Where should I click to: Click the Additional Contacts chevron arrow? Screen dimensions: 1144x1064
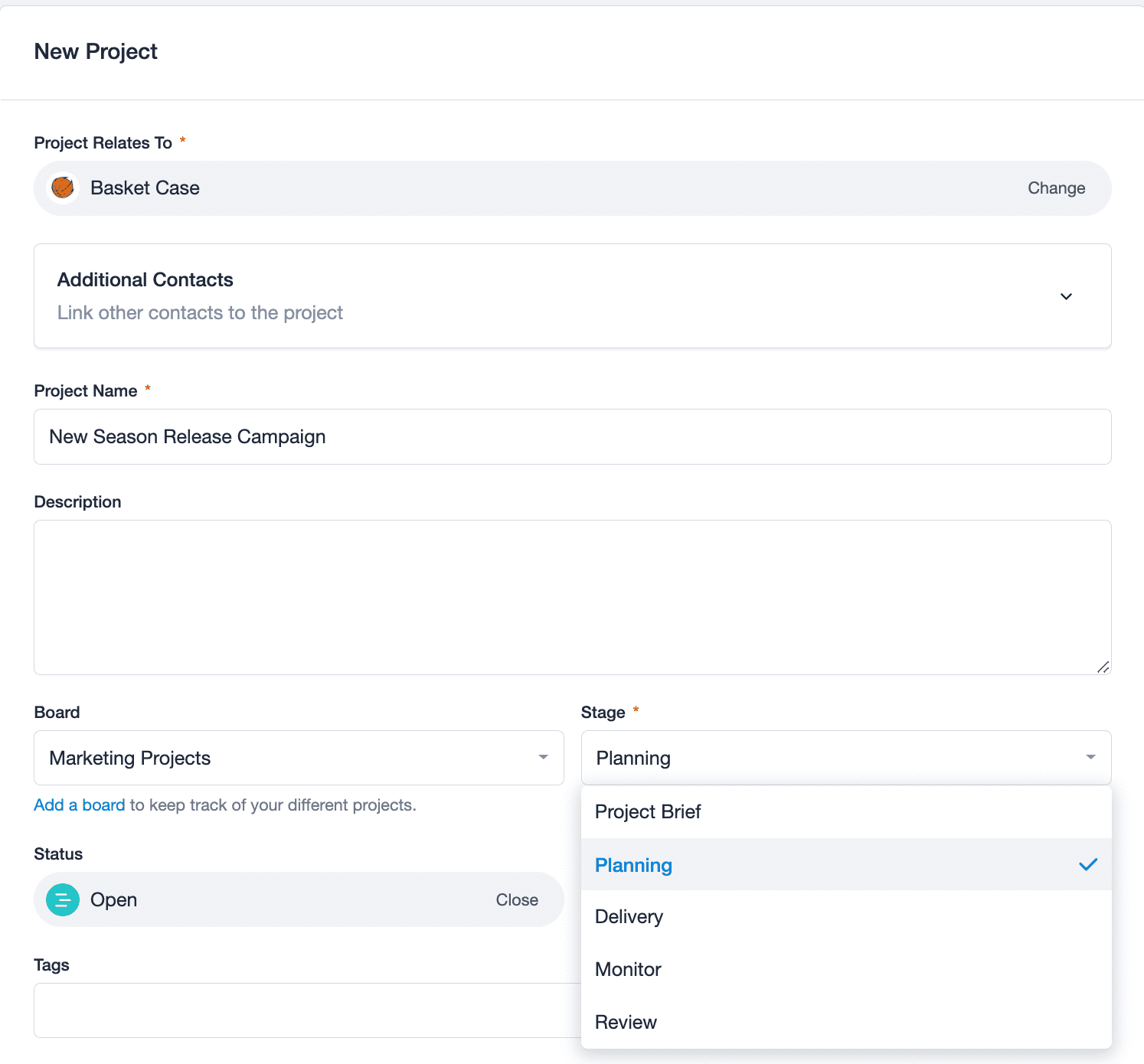tap(1066, 296)
